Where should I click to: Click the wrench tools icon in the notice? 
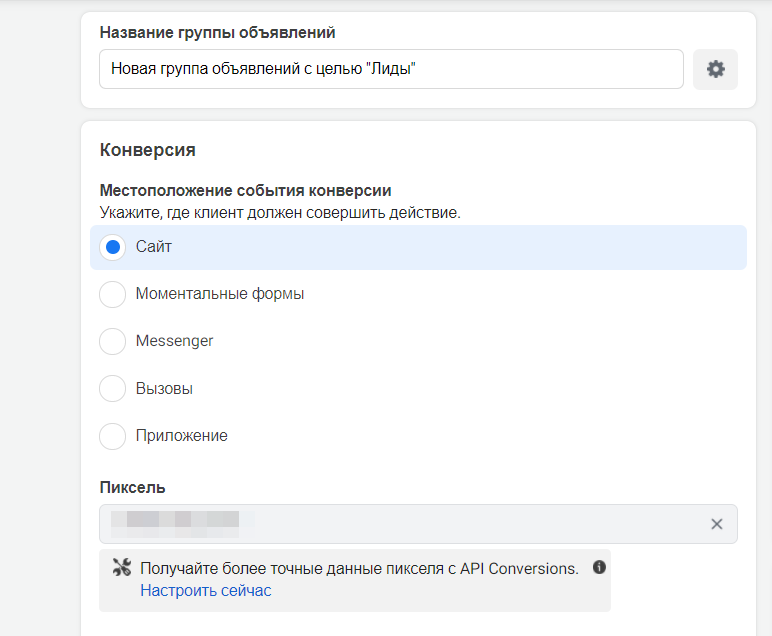tap(123, 568)
